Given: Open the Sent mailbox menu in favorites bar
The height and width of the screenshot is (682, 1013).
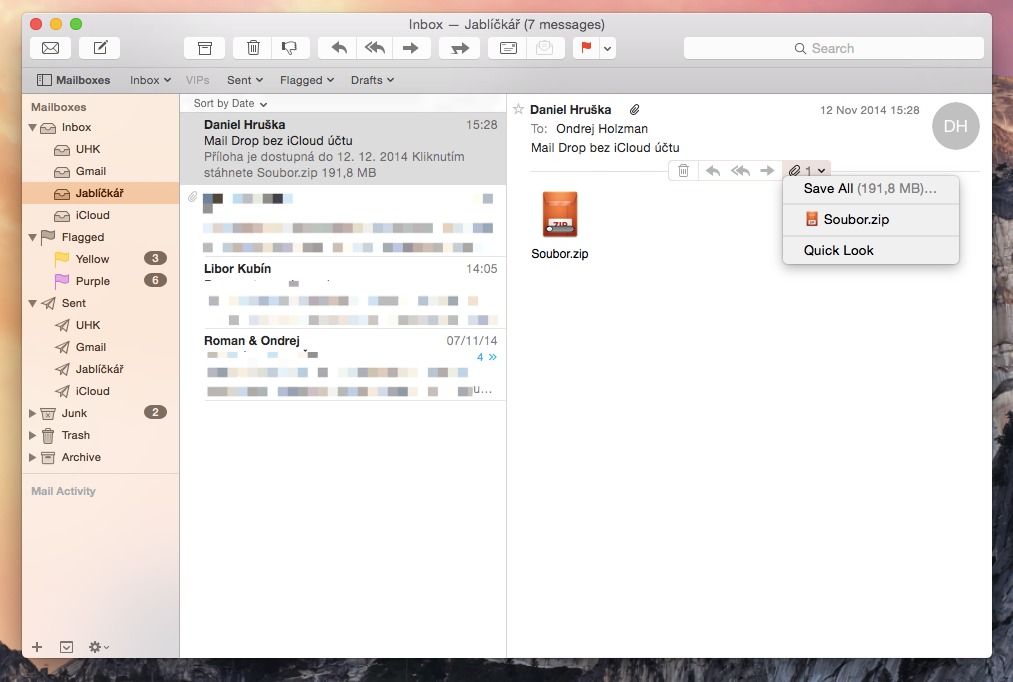Looking at the screenshot, I should coord(244,80).
